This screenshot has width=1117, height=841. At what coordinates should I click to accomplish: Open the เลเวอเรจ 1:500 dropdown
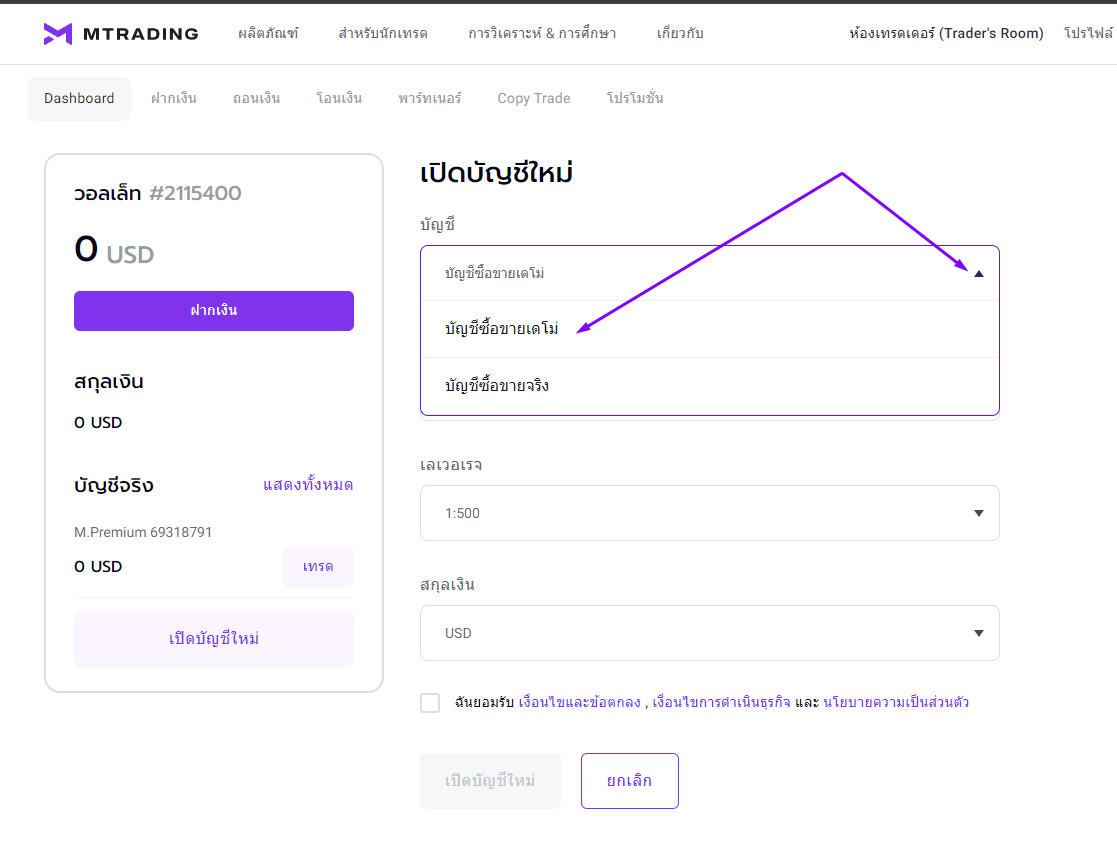pos(710,513)
